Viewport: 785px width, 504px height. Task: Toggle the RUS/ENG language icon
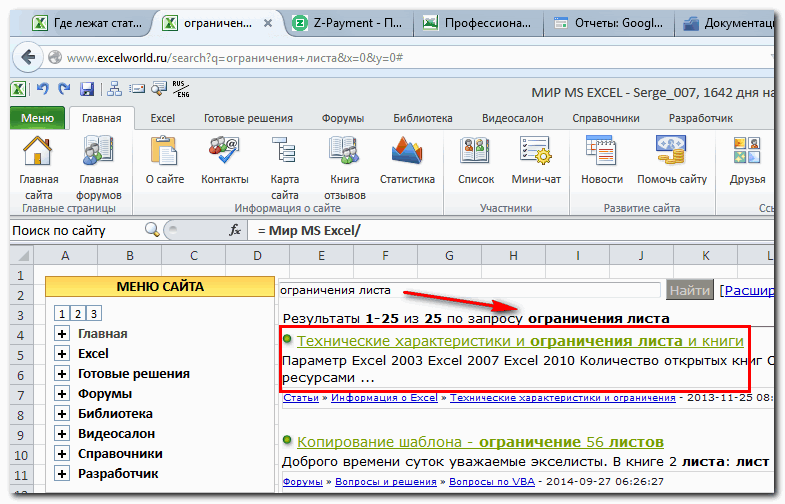[181, 89]
